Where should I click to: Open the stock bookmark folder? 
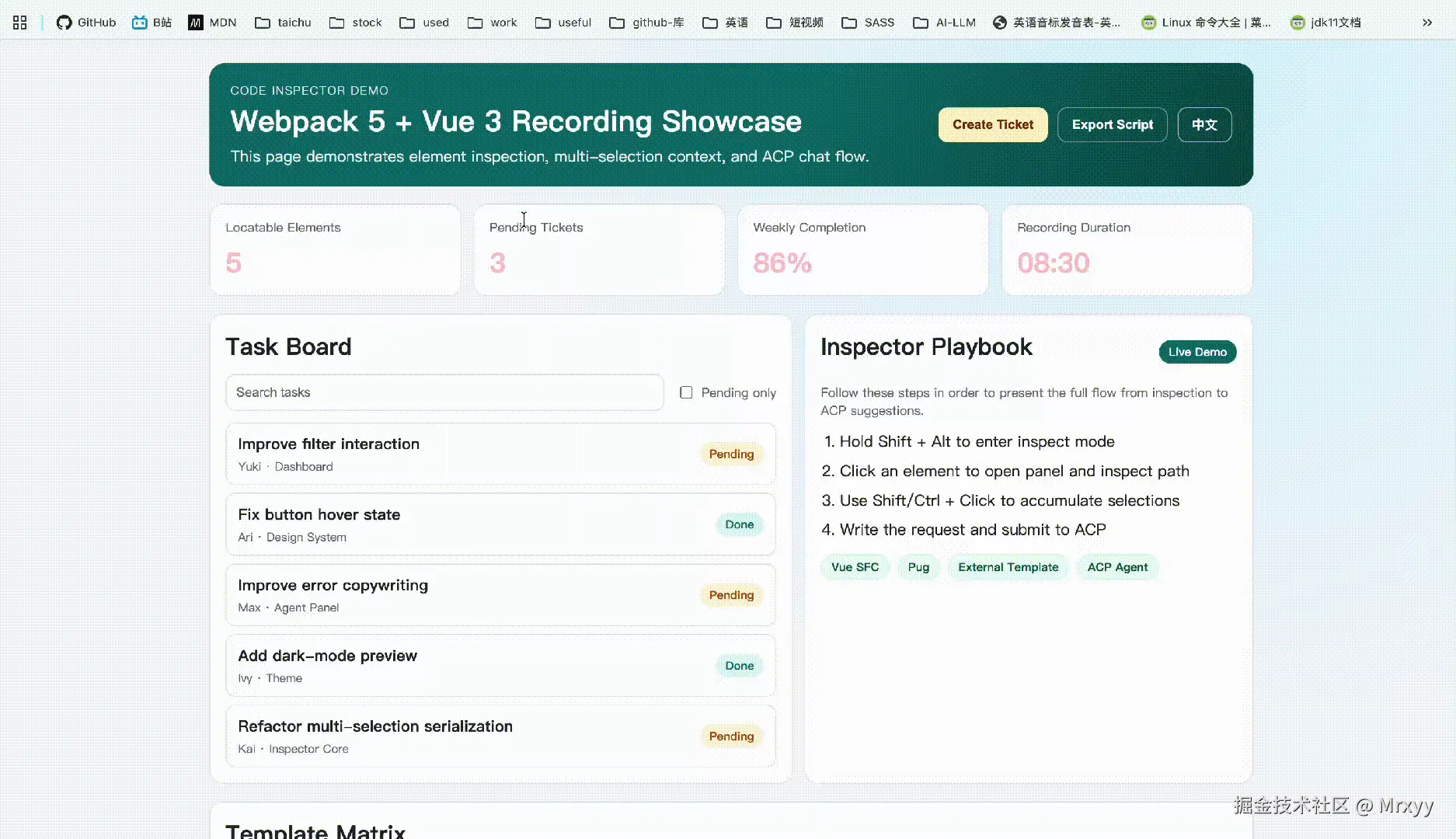click(x=355, y=23)
